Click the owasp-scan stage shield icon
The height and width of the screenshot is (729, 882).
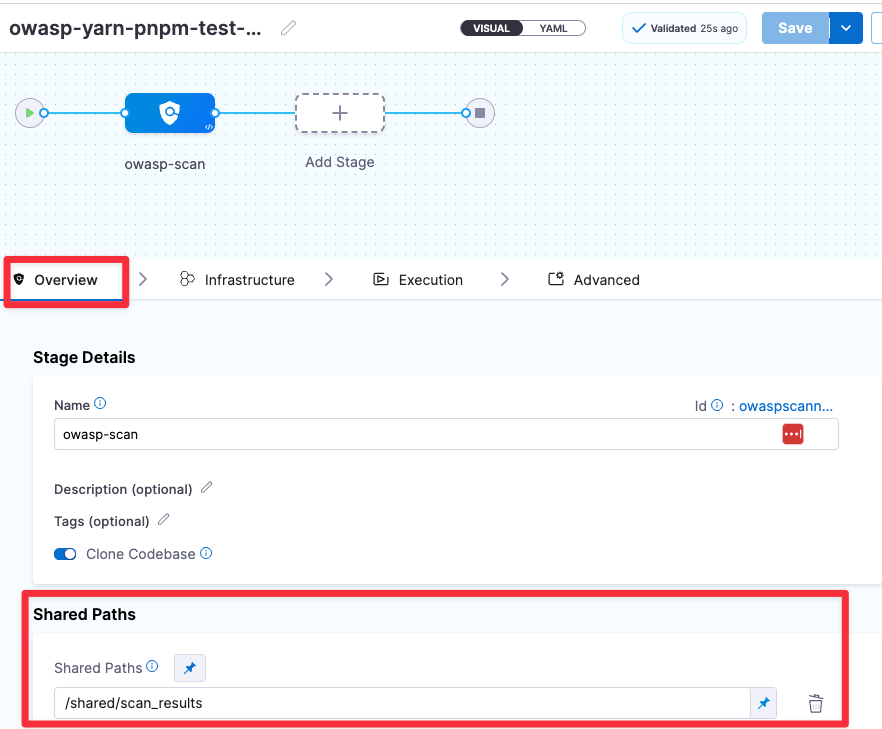169,112
